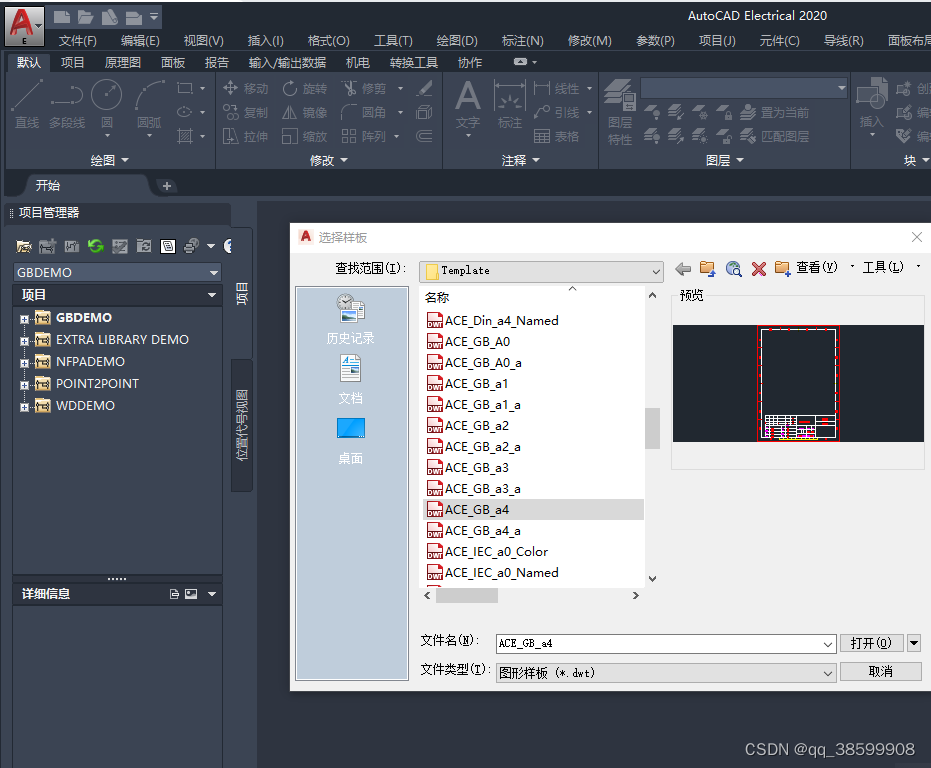
Task: Open History (历史记录) location in dialog
Action: pos(350,320)
